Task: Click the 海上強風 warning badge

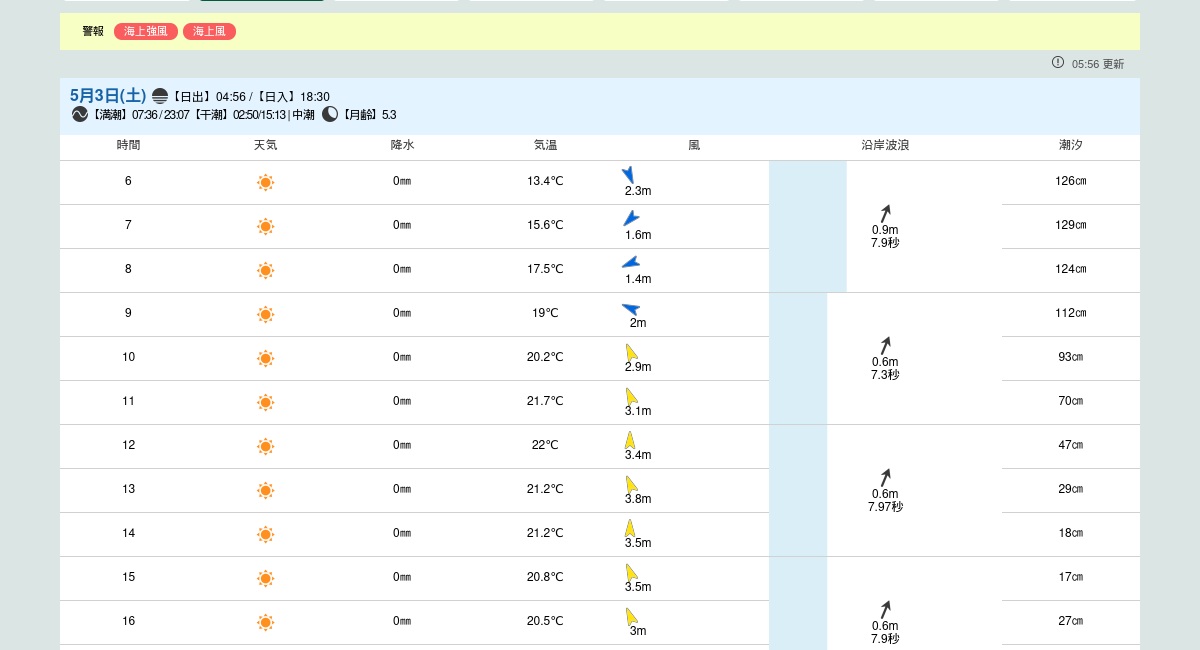Action: [146, 32]
